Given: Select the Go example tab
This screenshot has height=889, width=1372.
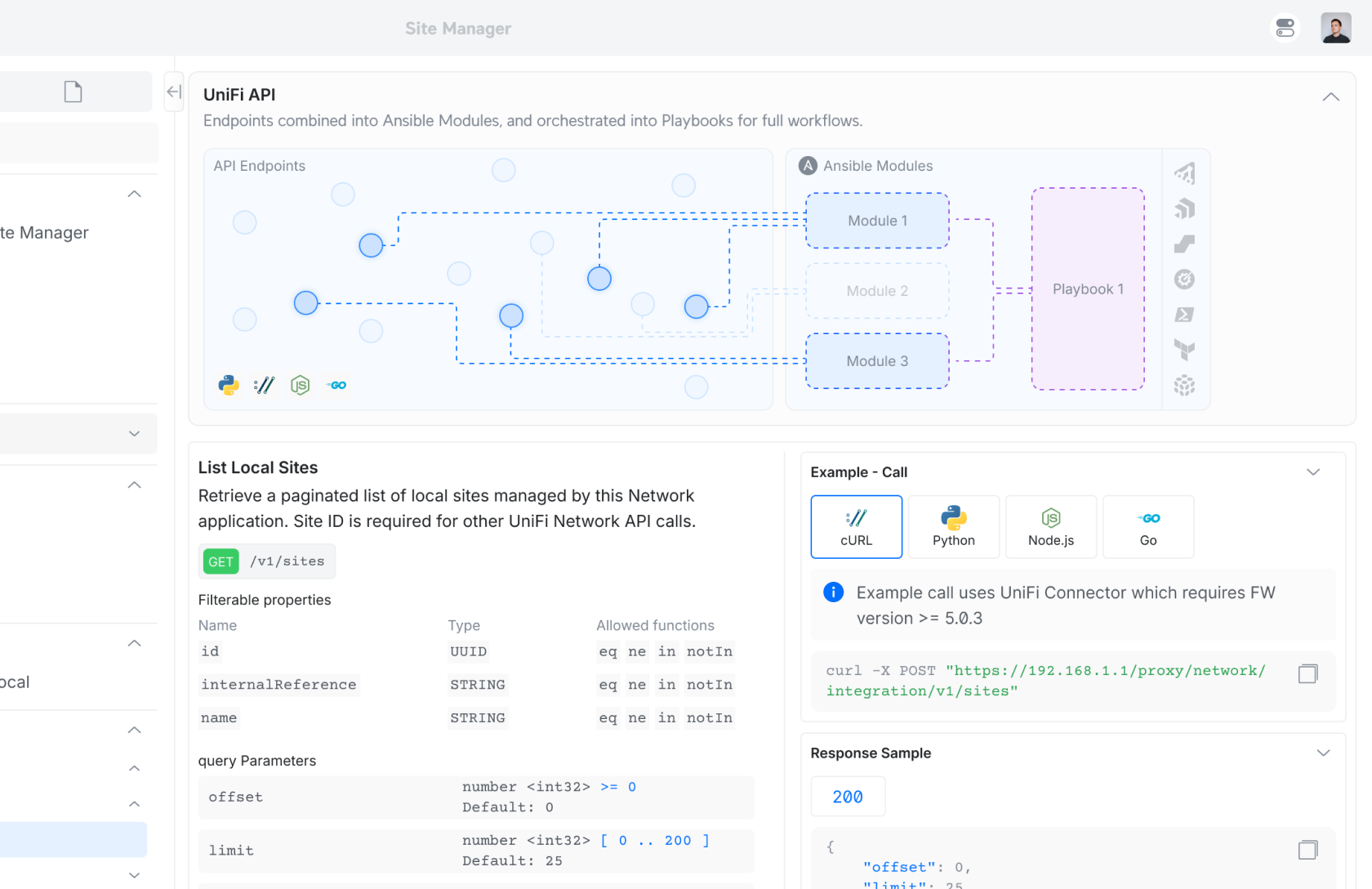Looking at the screenshot, I should click(x=1148, y=527).
